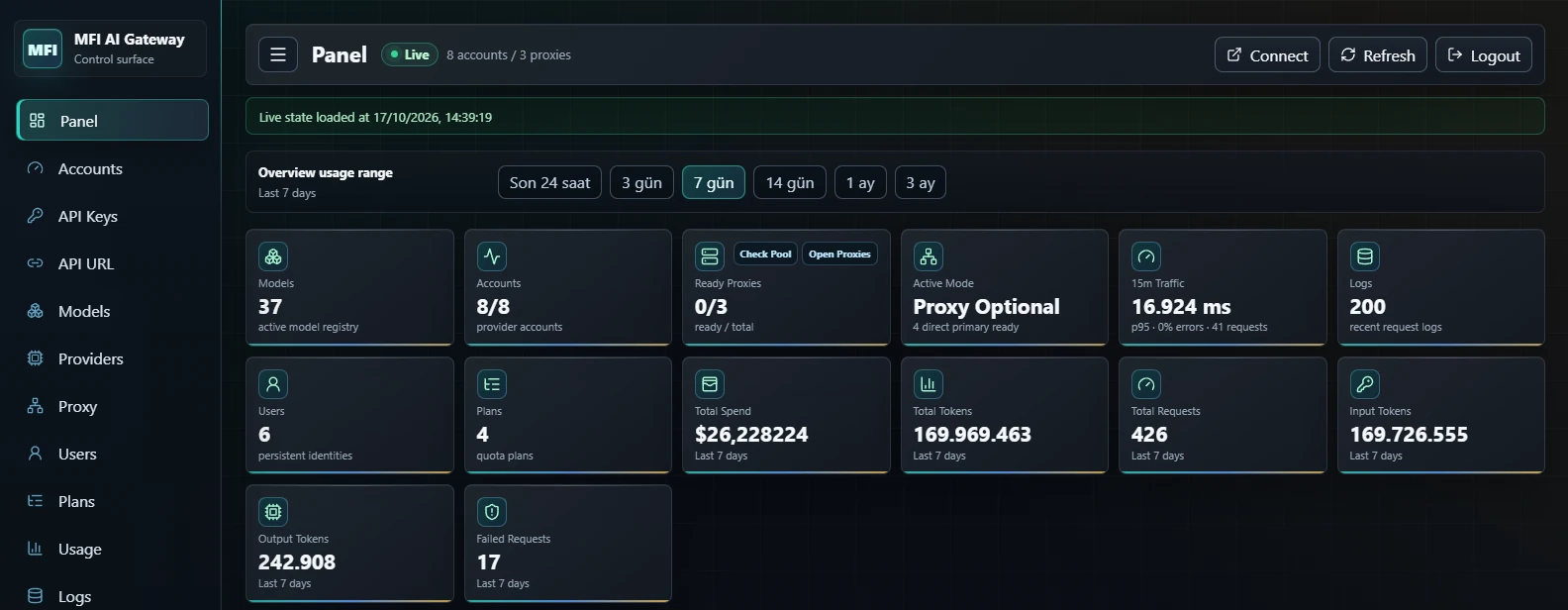Image resolution: width=1568 pixels, height=610 pixels.
Task: Click the sidebar Panel grid icon
Action: click(37, 121)
